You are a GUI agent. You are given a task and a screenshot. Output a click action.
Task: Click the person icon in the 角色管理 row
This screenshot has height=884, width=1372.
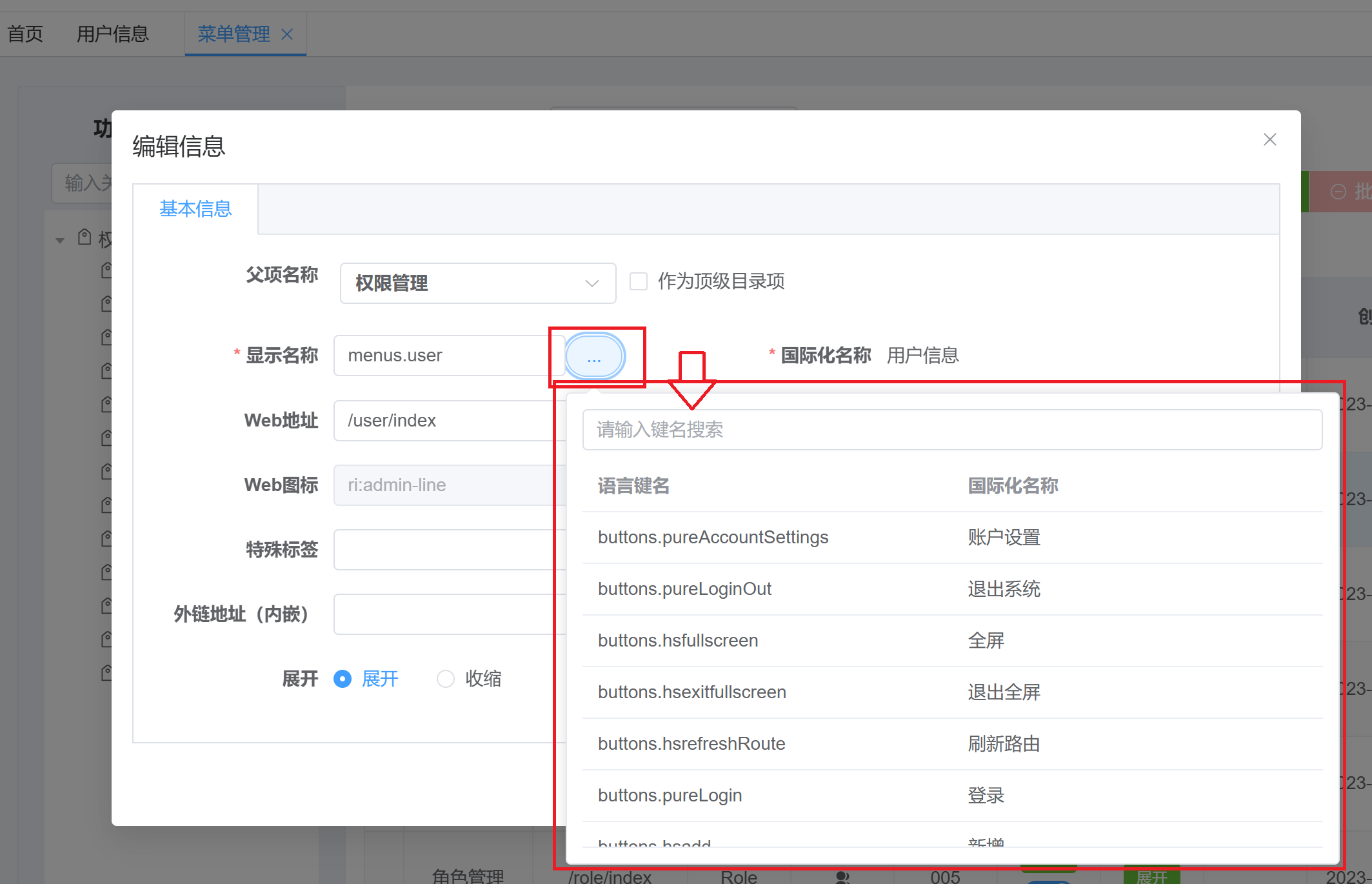[x=842, y=877]
